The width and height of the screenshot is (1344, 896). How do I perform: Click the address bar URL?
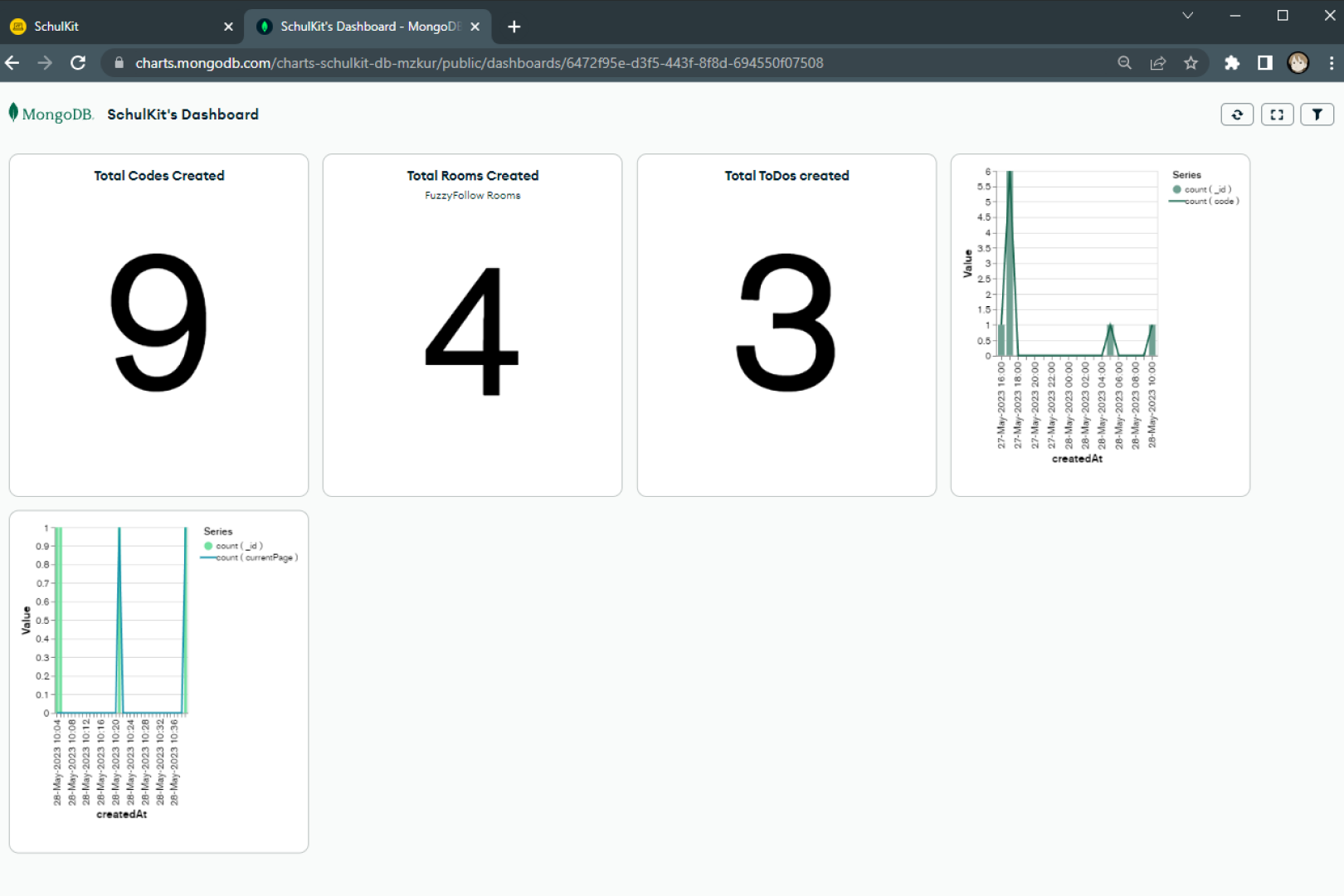480,63
